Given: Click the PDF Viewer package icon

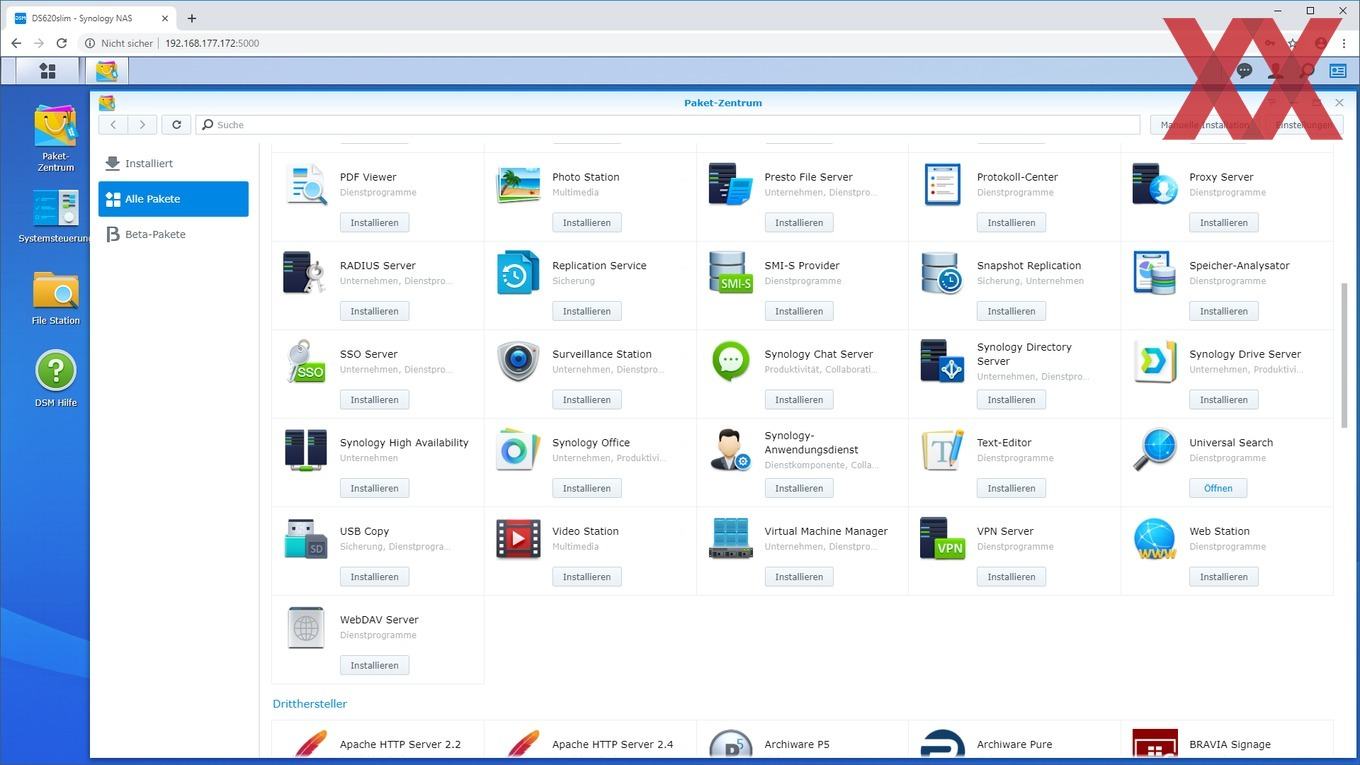Looking at the screenshot, I should tap(306, 184).
